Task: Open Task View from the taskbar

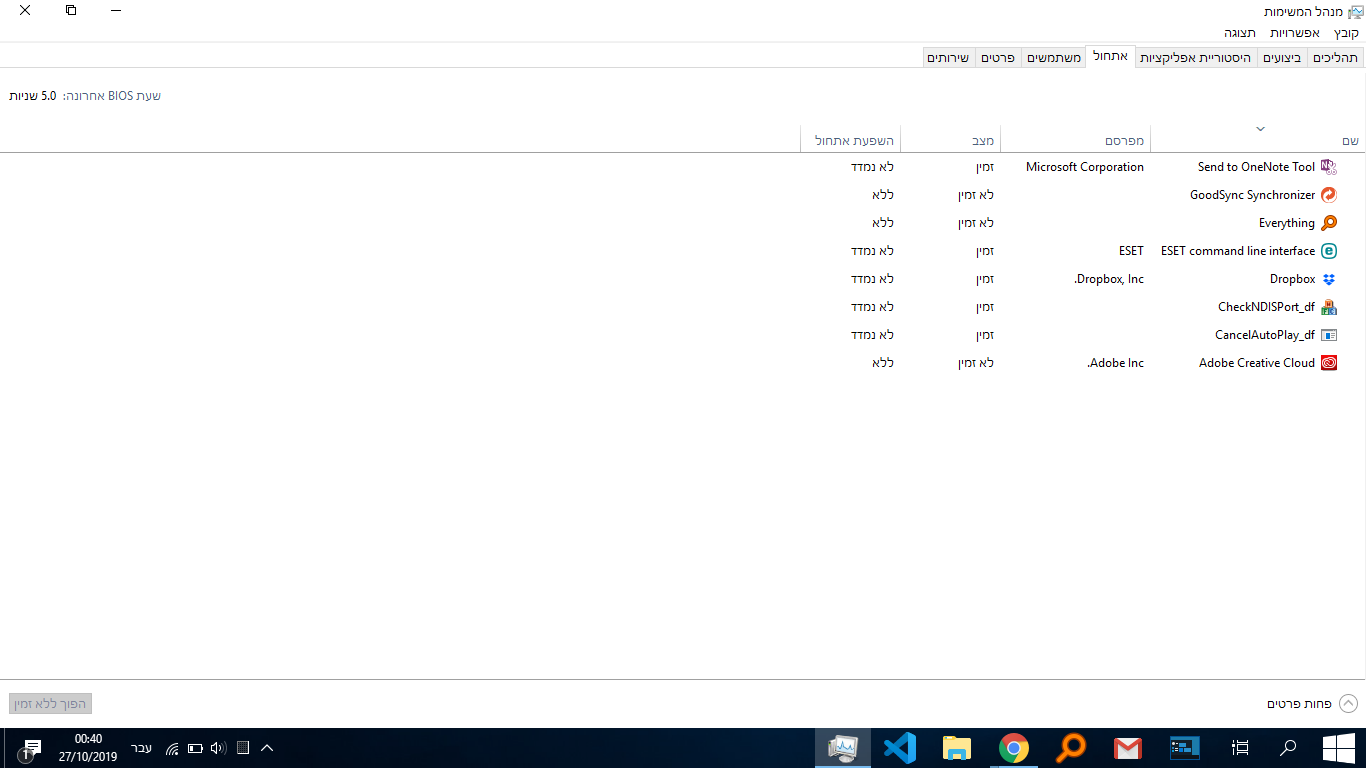Action: click(1240, 748)
